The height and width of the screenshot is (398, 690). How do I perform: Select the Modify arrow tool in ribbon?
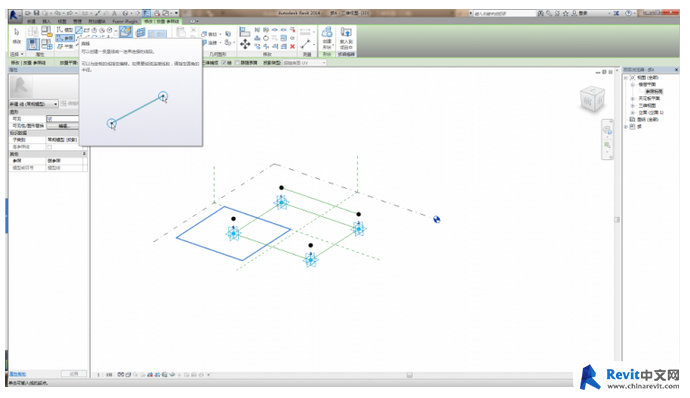click(x=16, y=32)
